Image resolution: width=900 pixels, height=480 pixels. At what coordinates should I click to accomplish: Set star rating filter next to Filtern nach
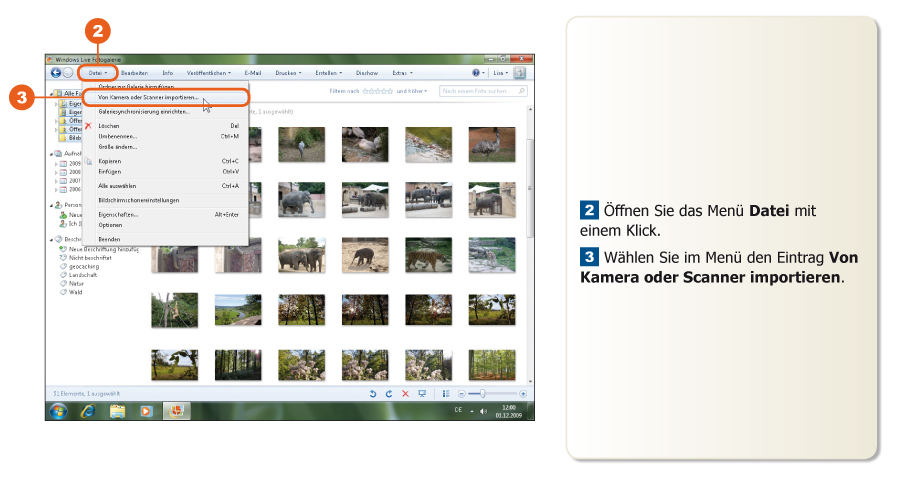coord(377,91)
